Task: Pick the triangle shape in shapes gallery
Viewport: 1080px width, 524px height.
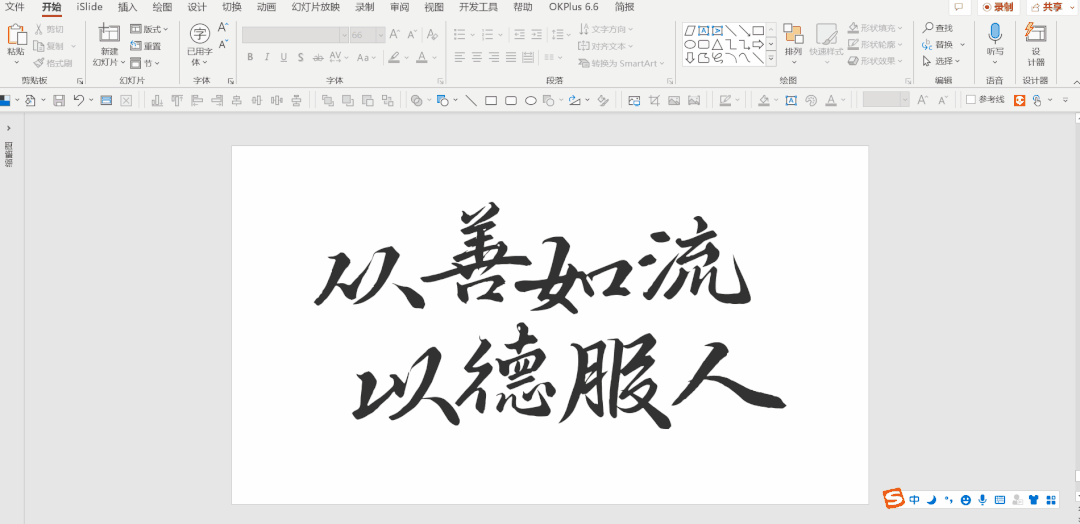Action: click(717, 44)
